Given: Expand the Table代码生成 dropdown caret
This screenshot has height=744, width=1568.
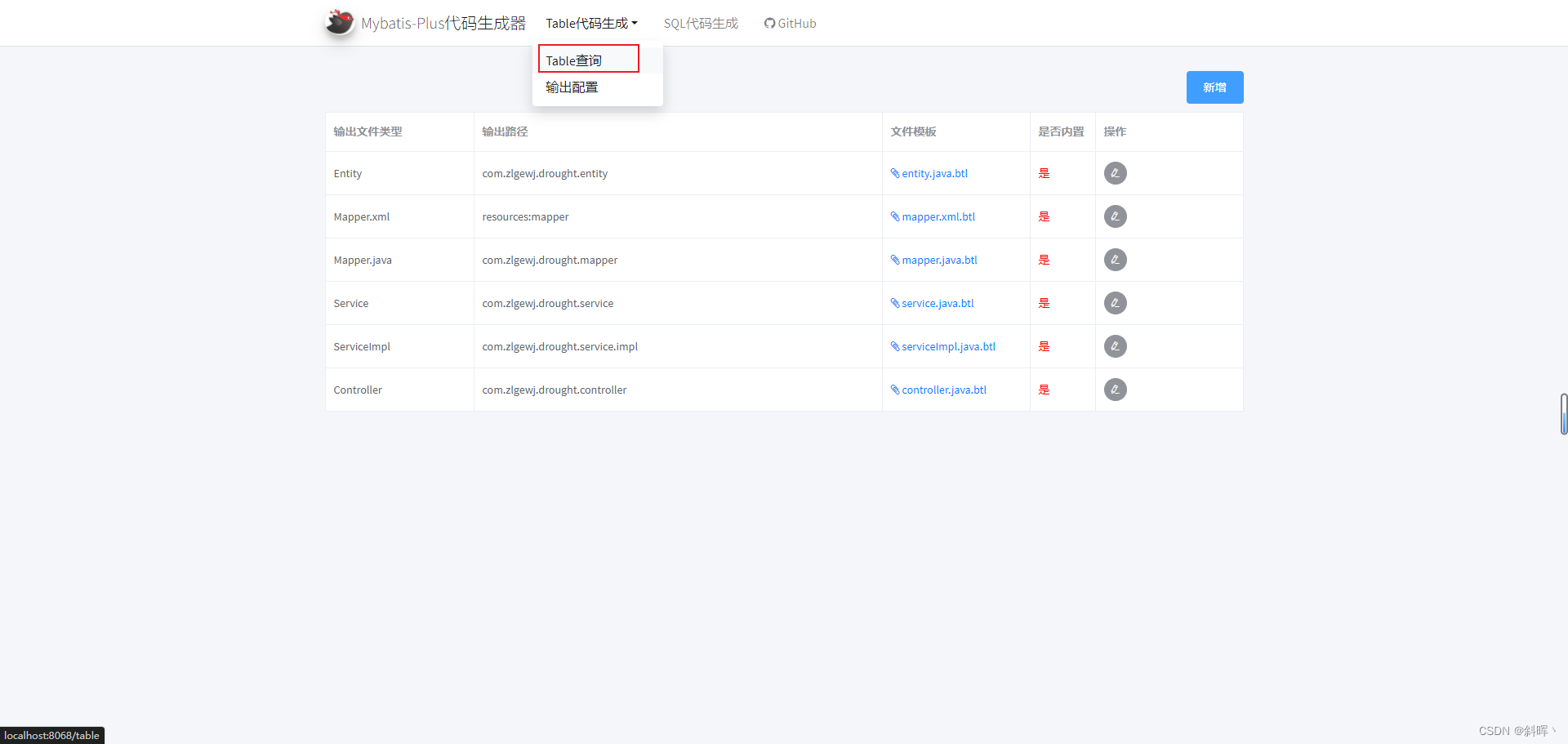Looking at the screenshot, I should pyautogui.click(x=635, y=23).
